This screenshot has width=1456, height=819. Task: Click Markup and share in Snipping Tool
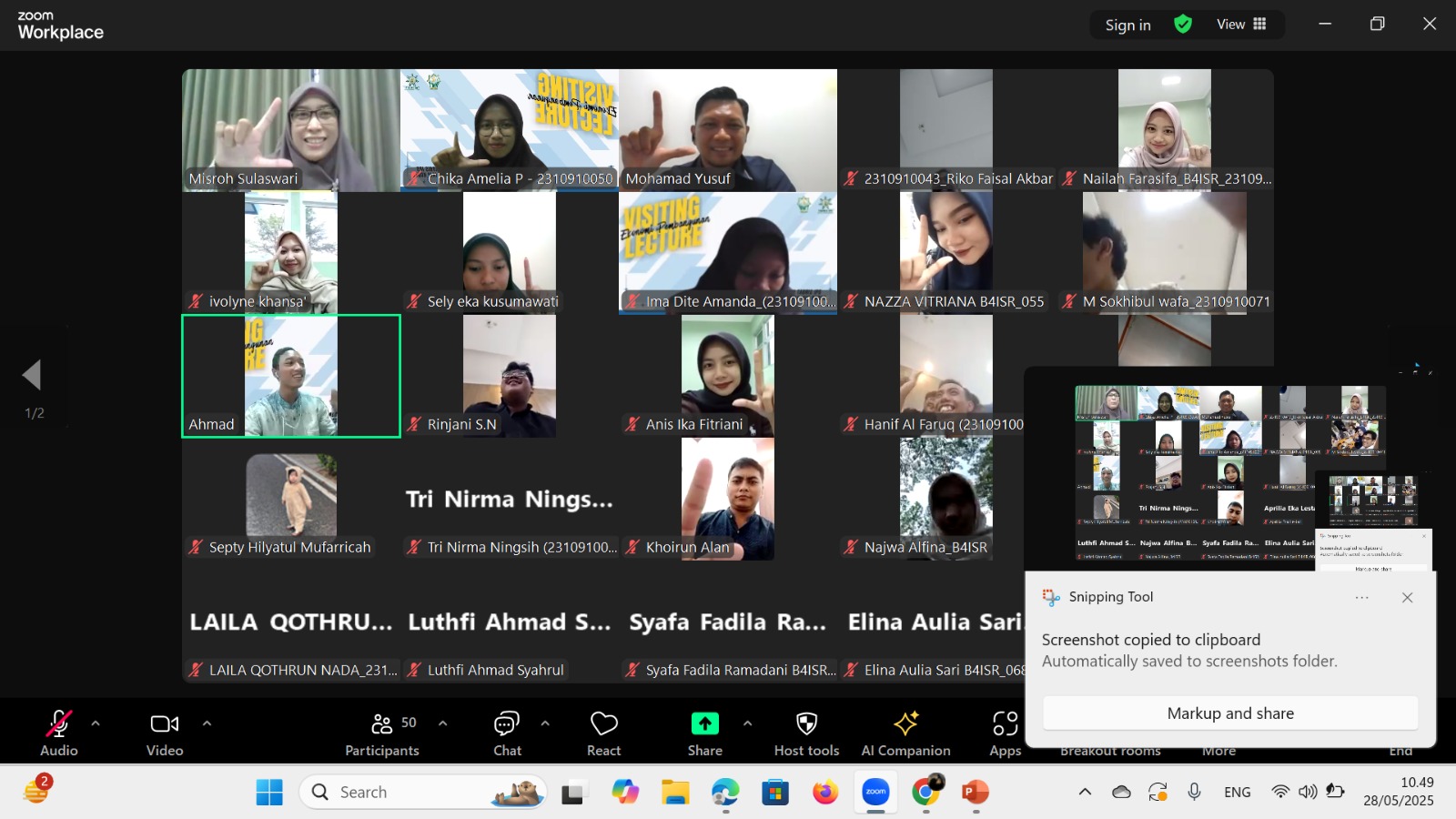coord(1230,713)
